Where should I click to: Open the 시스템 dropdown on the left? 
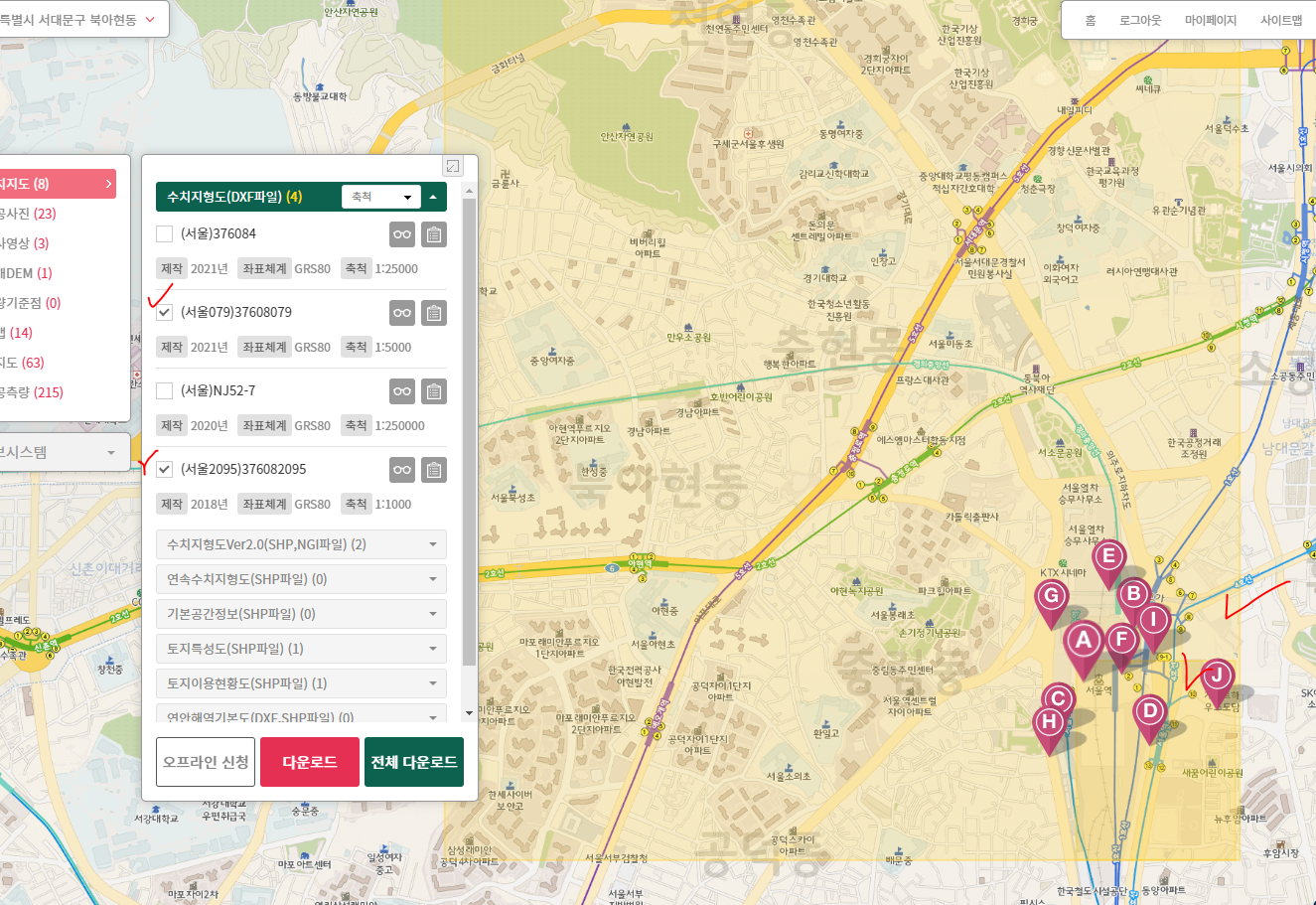point(65,453)
